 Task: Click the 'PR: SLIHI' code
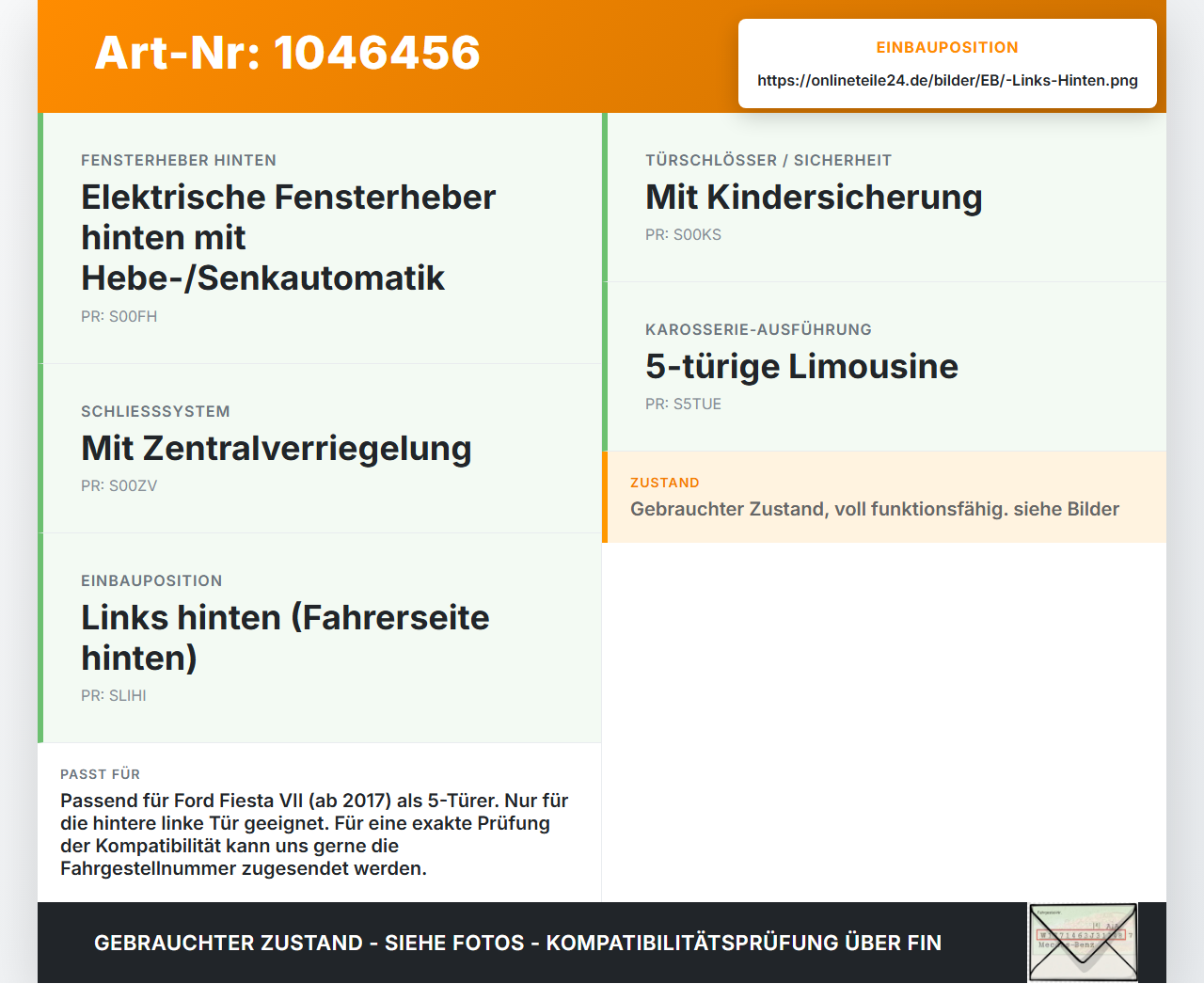(114, 696)
